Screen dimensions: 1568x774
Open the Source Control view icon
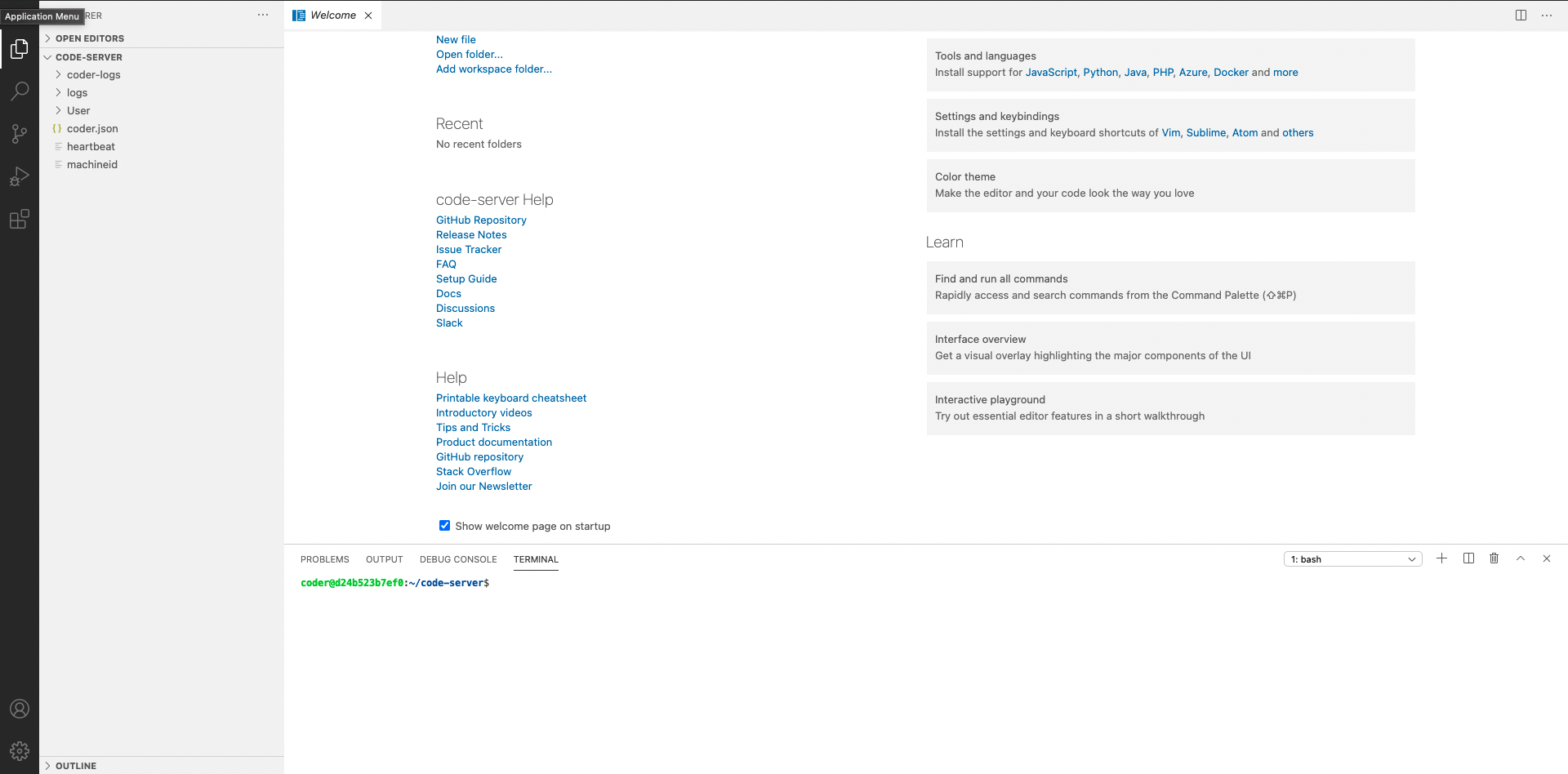click(20, 134)
